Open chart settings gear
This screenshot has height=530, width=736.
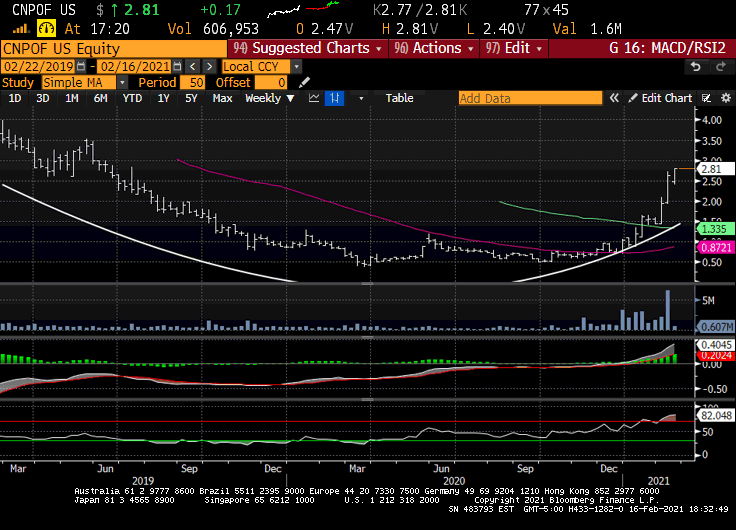click(x=726, y=98)
